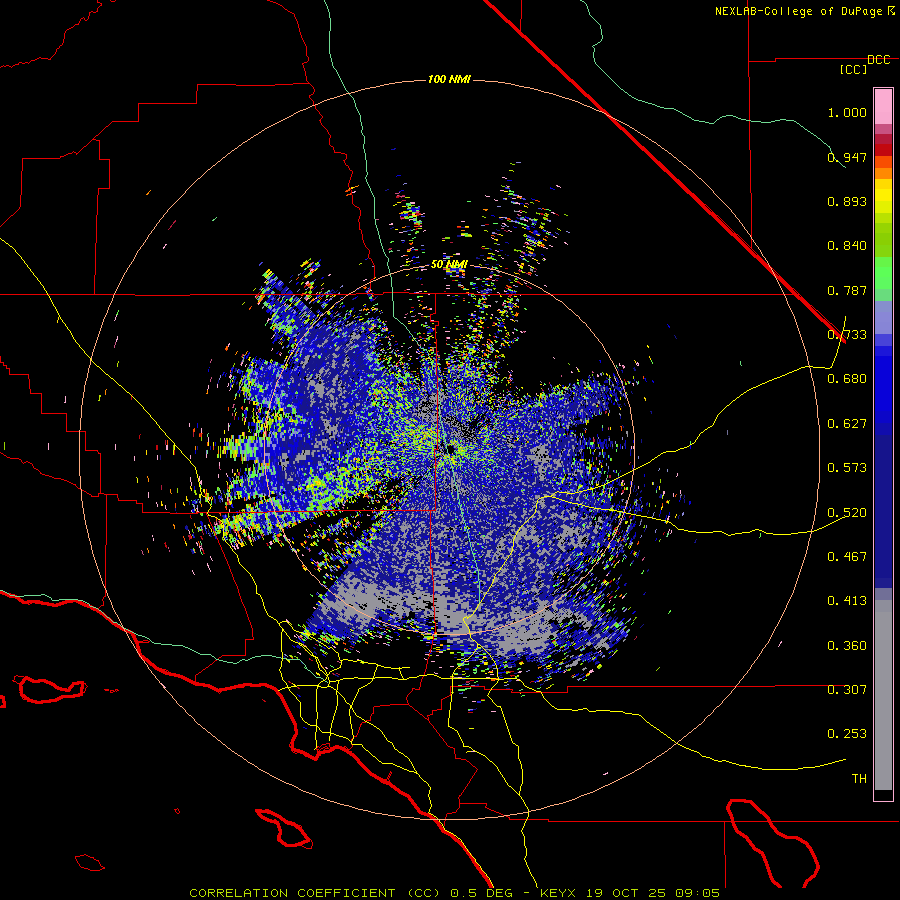Pick the red segment of the color bar

click(883, 150)
